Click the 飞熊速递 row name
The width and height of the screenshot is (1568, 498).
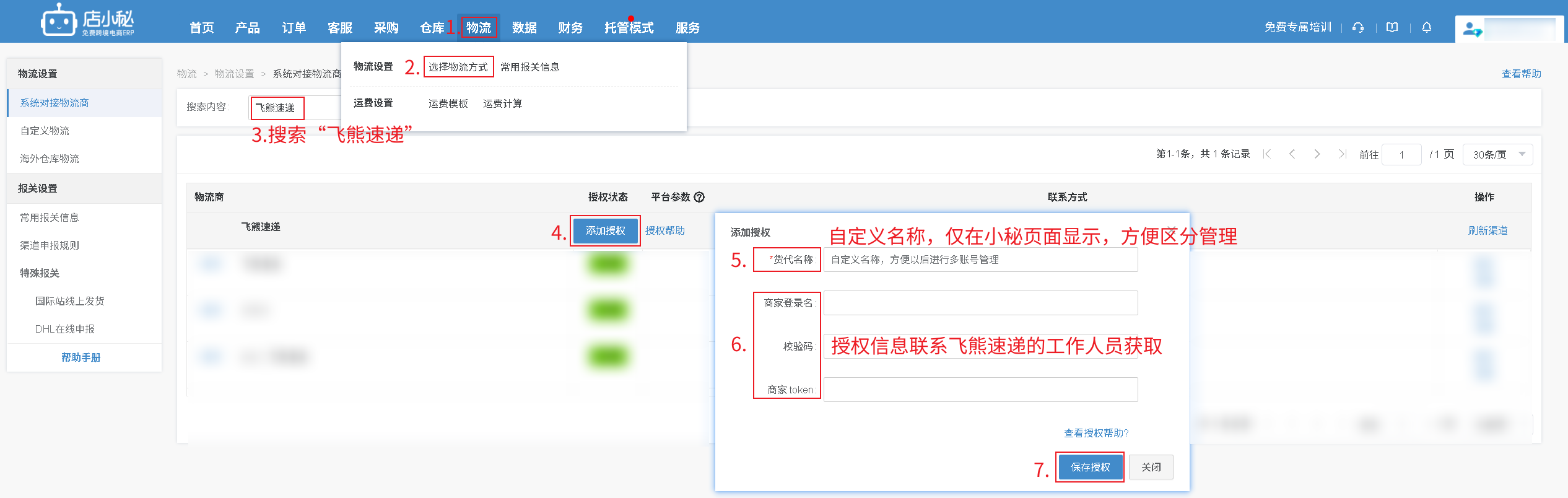(x=261, y=227)
